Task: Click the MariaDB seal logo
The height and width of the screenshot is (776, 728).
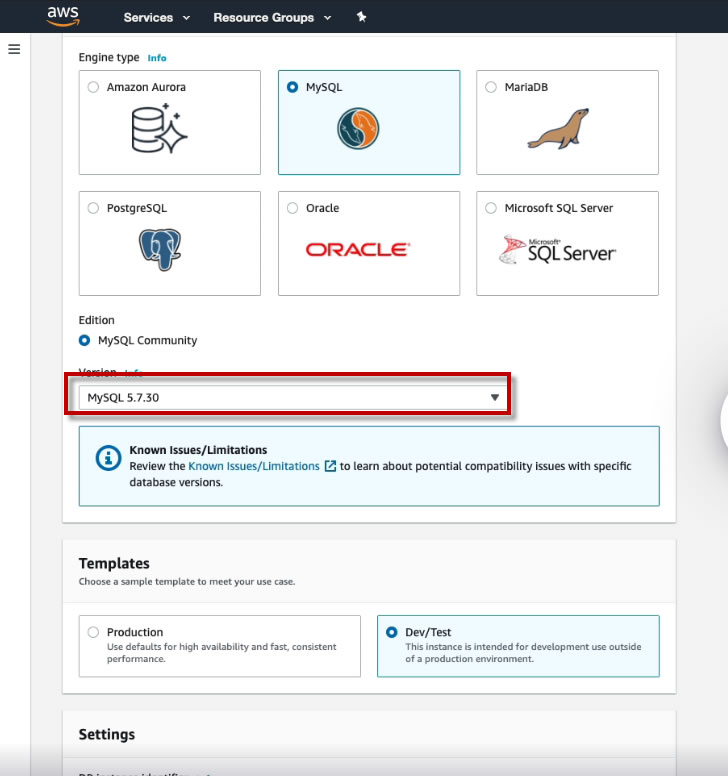Action: pos(558,129)
